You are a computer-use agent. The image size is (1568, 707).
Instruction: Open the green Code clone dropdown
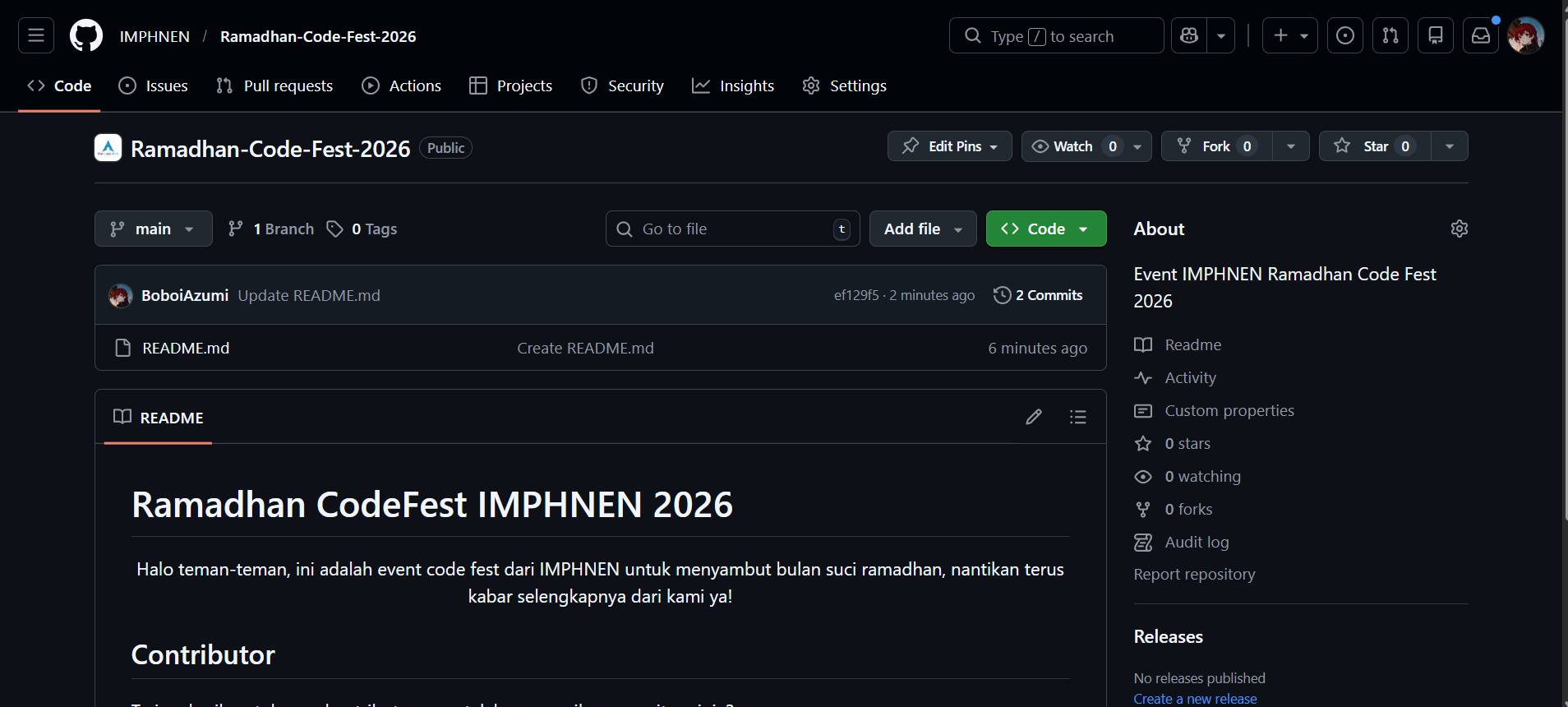1046,229
